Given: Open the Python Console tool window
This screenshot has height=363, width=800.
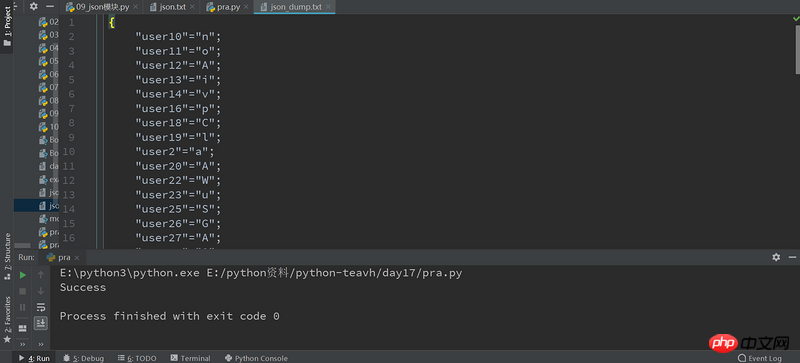Looking at the screenshot, I should point(256,358).
